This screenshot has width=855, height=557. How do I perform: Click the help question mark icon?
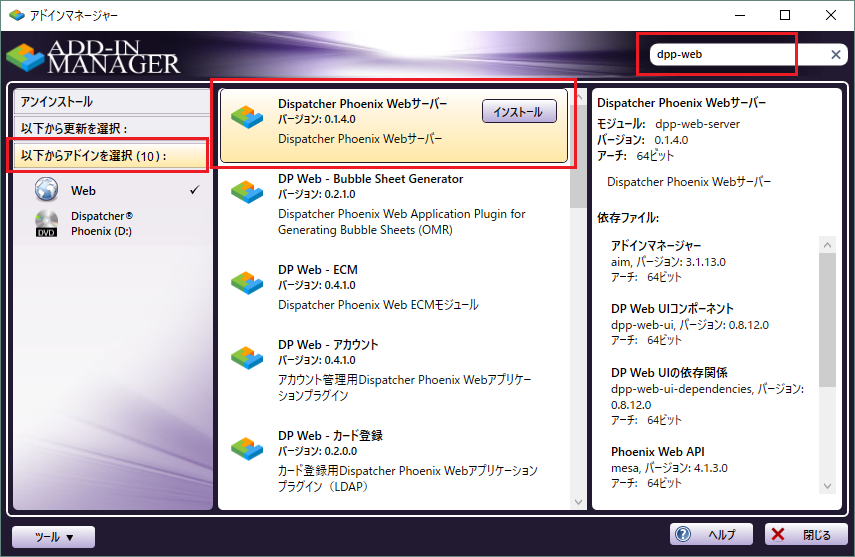tap(683, 534)
